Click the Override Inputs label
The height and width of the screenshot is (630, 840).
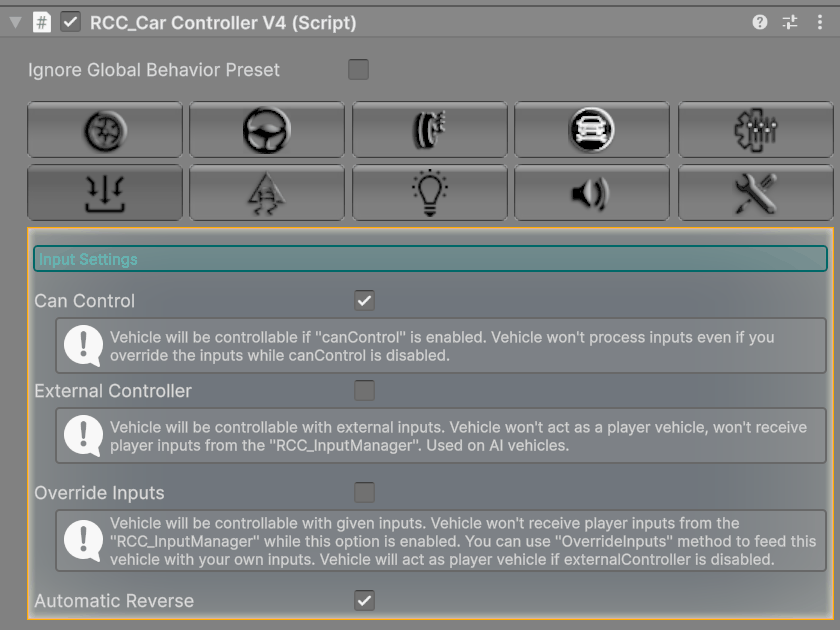point(99,492)
